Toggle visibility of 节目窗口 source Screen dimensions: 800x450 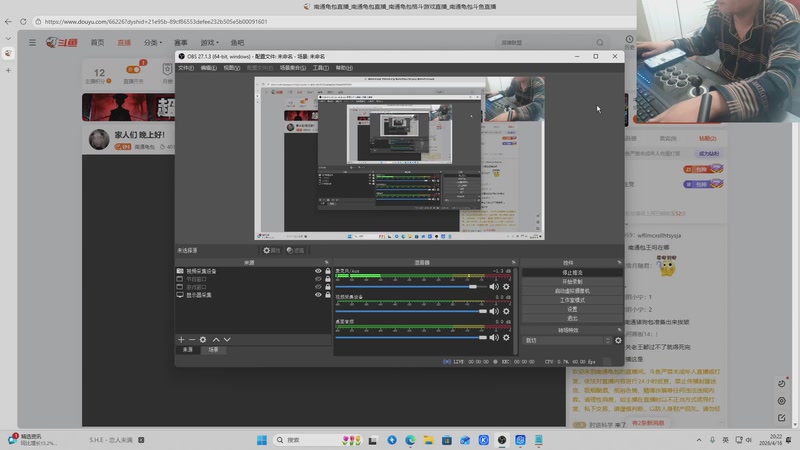tap(318, 279)
